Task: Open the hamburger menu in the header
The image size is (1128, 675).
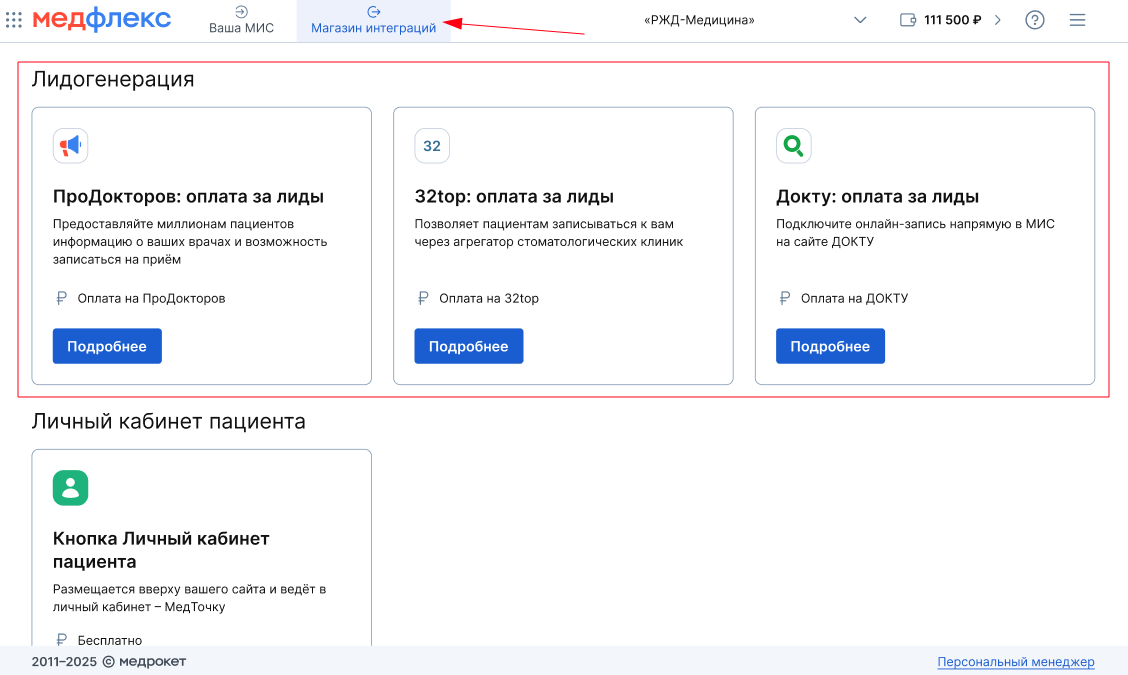Action: click(1077, 20)
